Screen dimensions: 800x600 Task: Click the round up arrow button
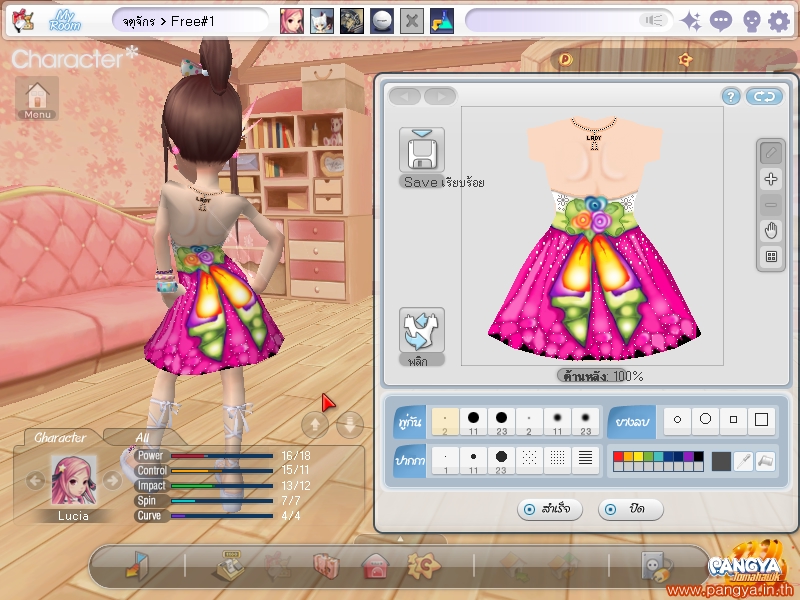point(315,424)
